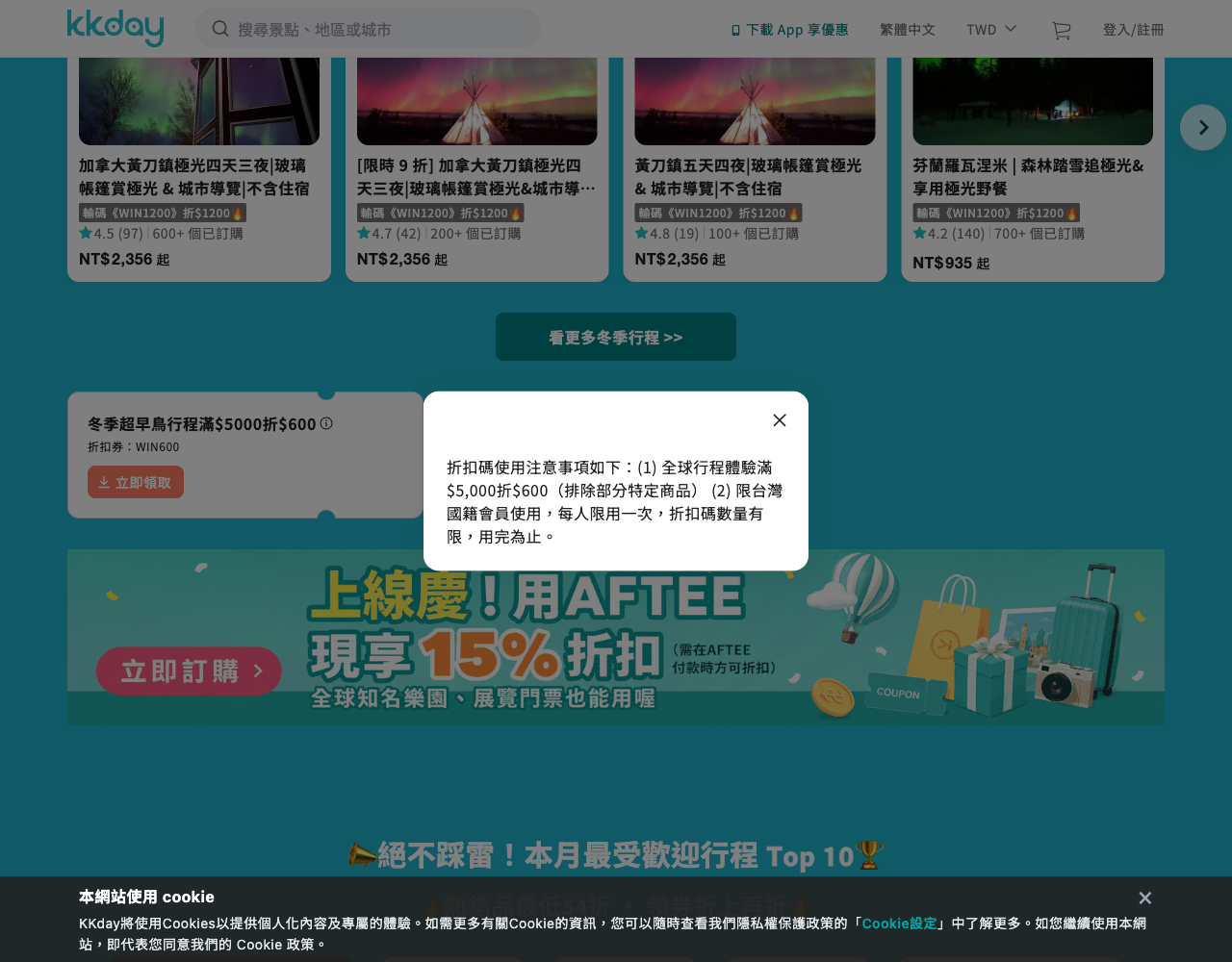This screenshot has height=962, width=1232.
Task: Close the discount code notice popup
Action: pyautogui.click(x=780, y=420)
